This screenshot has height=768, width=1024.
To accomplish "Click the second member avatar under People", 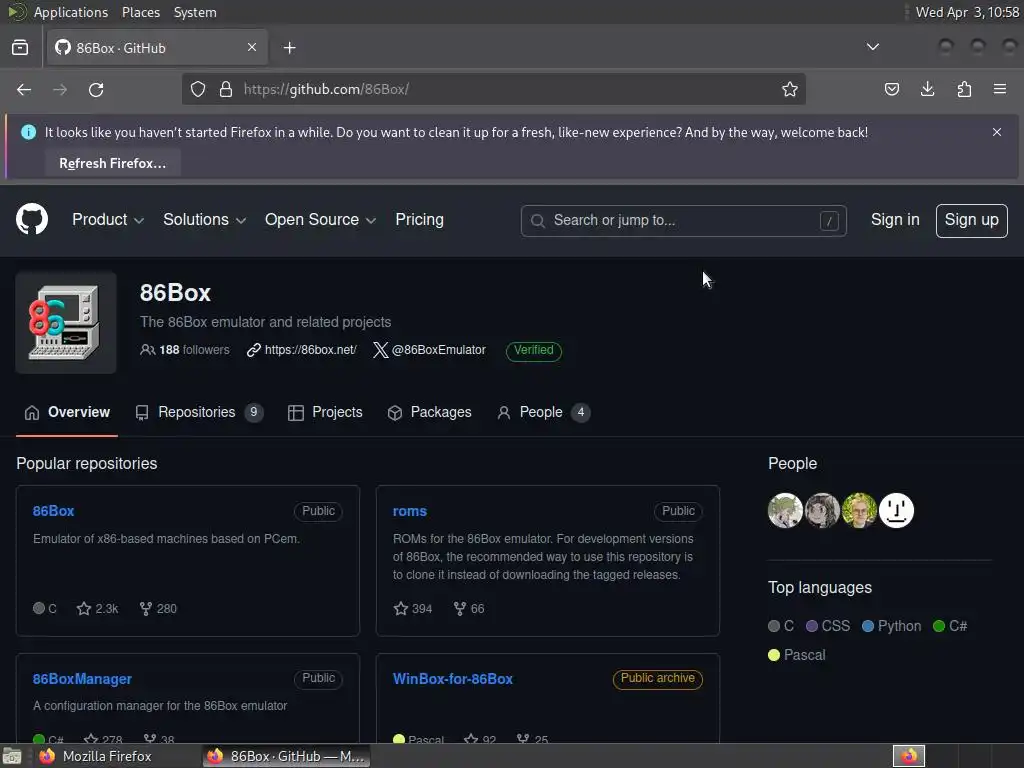I will click(x=822, y=511).
